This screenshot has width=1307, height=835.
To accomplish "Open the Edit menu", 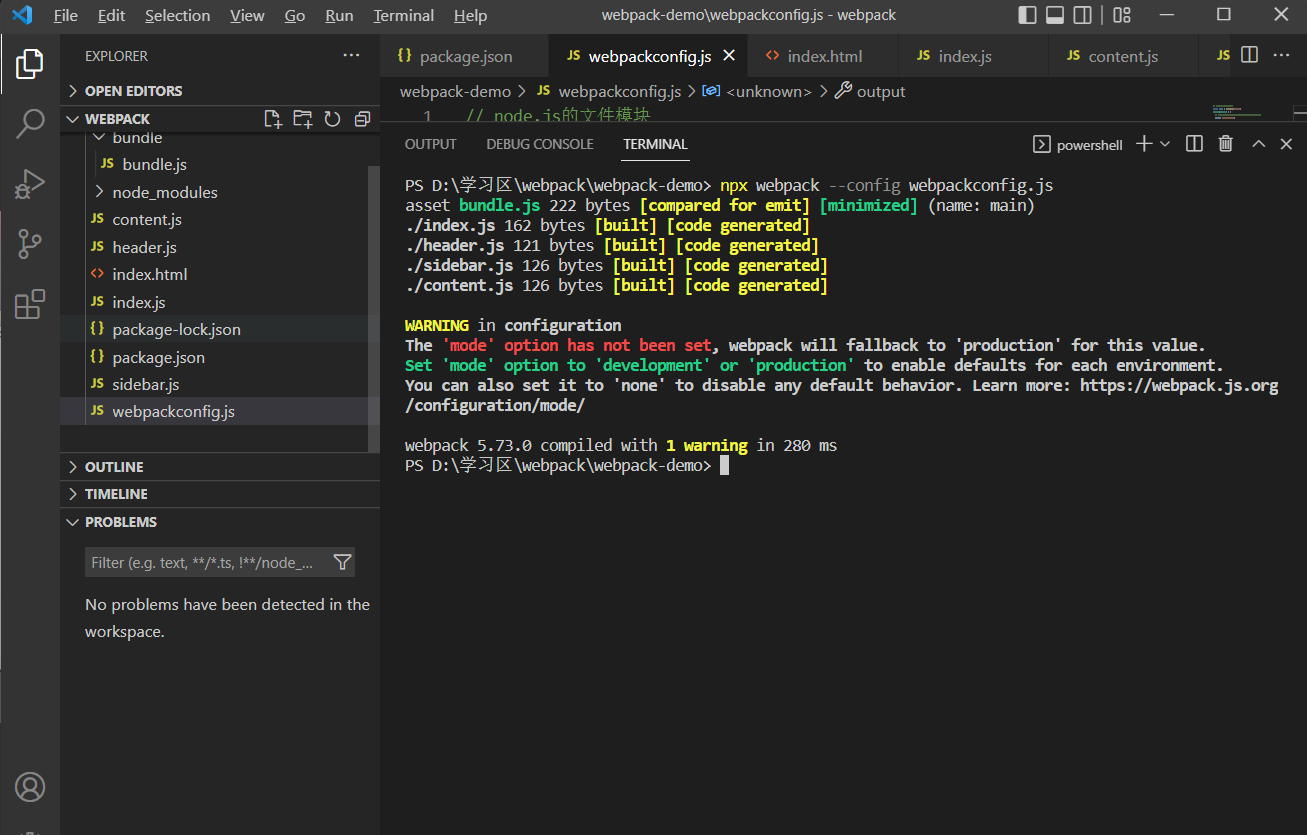I will pyautogui.click(x=112, y=16).
